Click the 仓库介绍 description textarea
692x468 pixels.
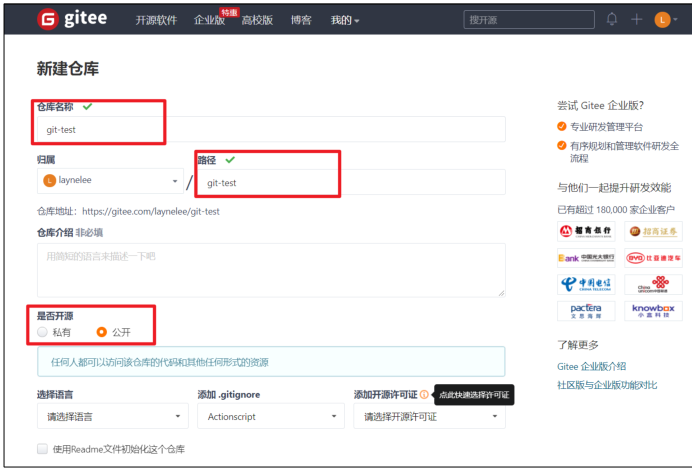click(271, 270)
